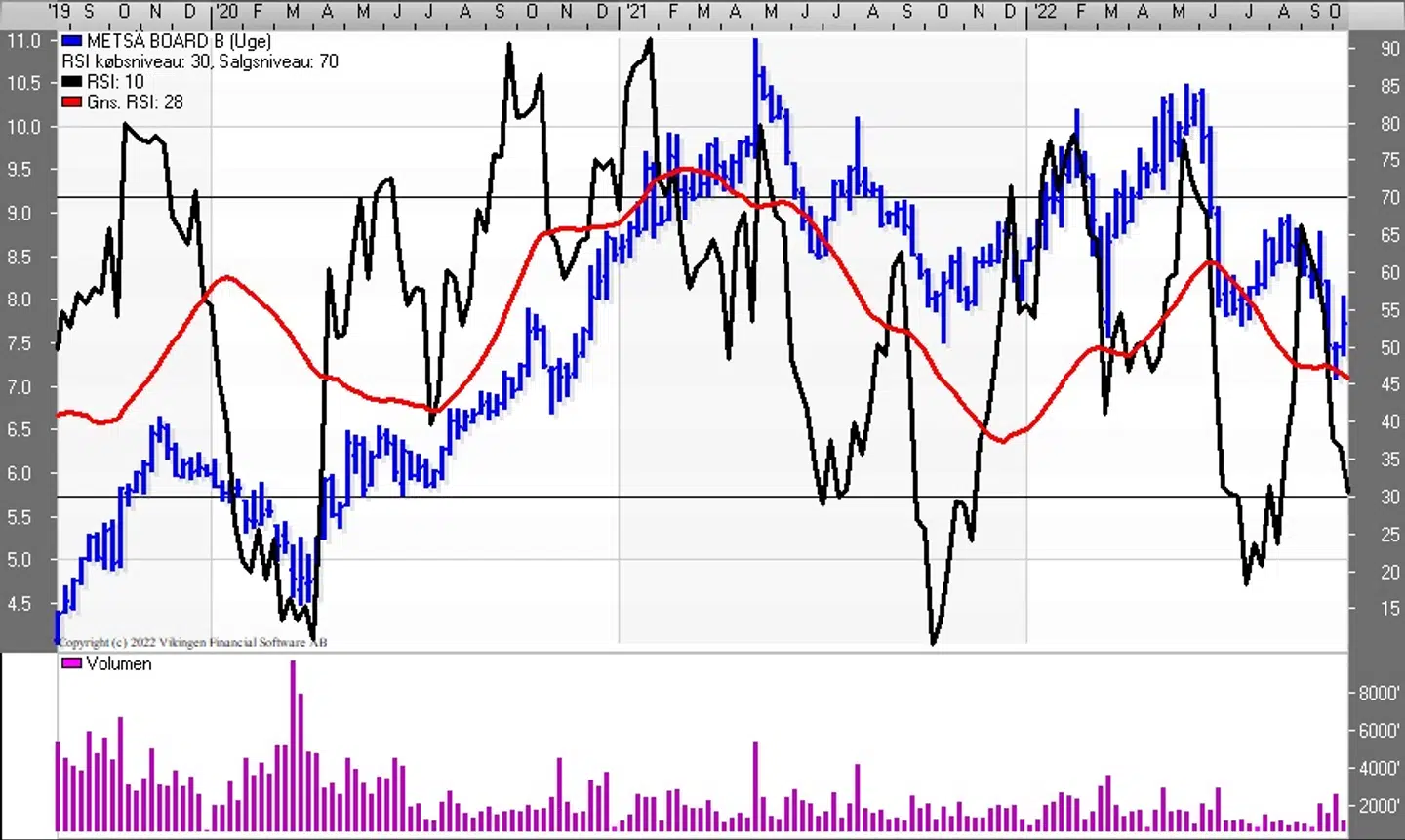This screenshot has width=1405, height=840.
Task: Click the magenta Volumen legend swatch
Action: pyautogui.click(x=71, y=663)
